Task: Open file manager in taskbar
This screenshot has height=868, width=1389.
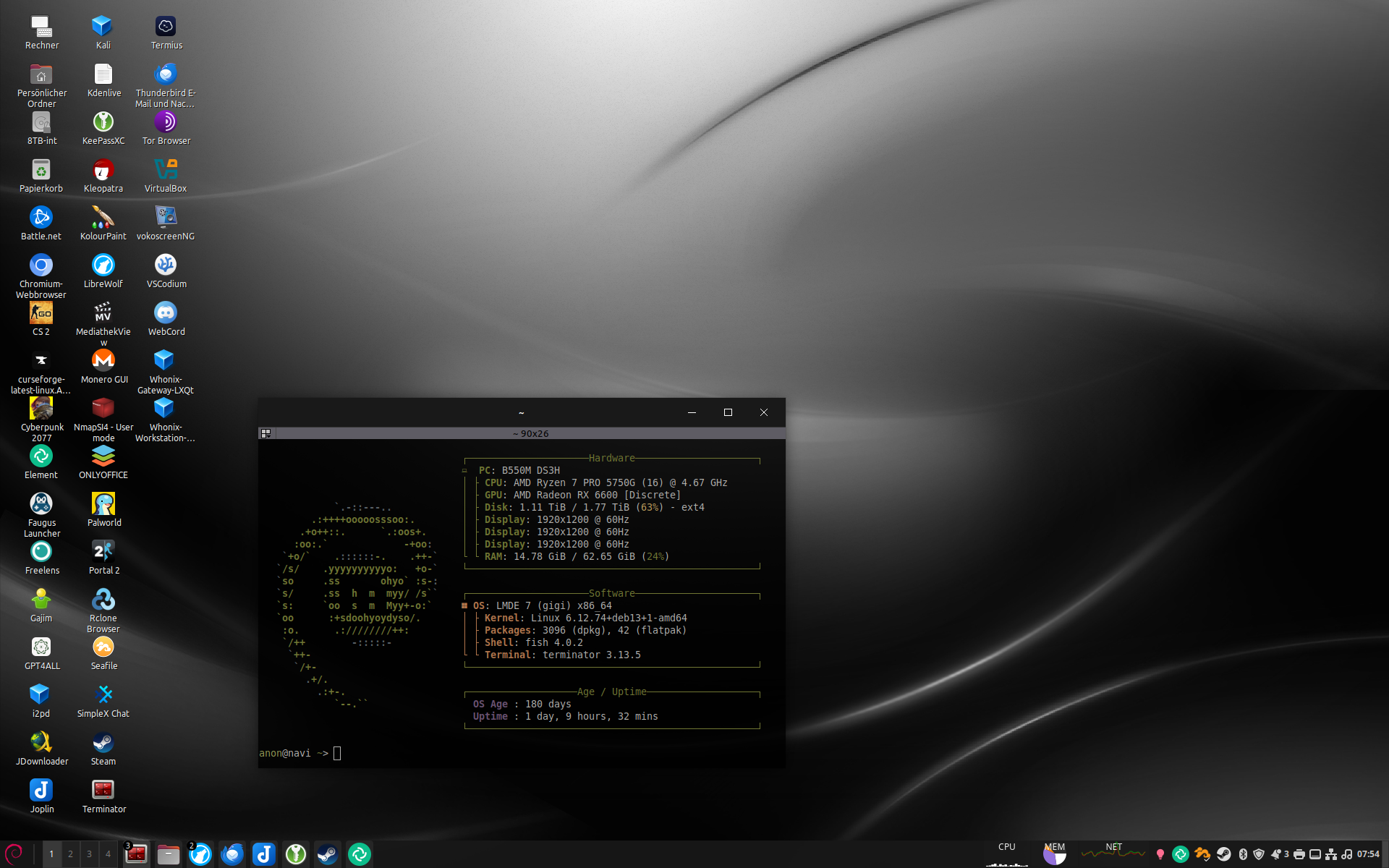Action: click(x=169, y=854)
